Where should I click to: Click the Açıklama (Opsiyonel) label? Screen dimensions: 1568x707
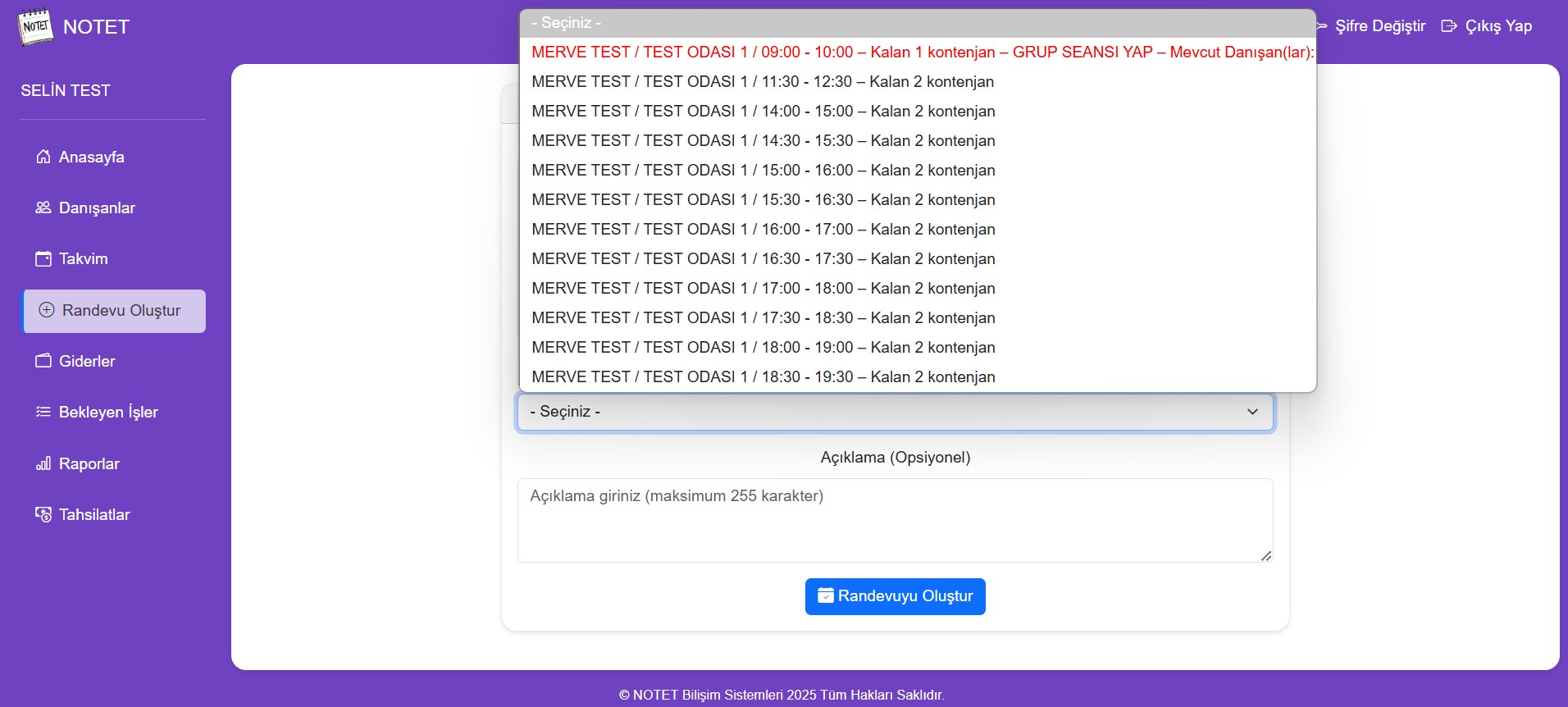click(x=896, y=457)
